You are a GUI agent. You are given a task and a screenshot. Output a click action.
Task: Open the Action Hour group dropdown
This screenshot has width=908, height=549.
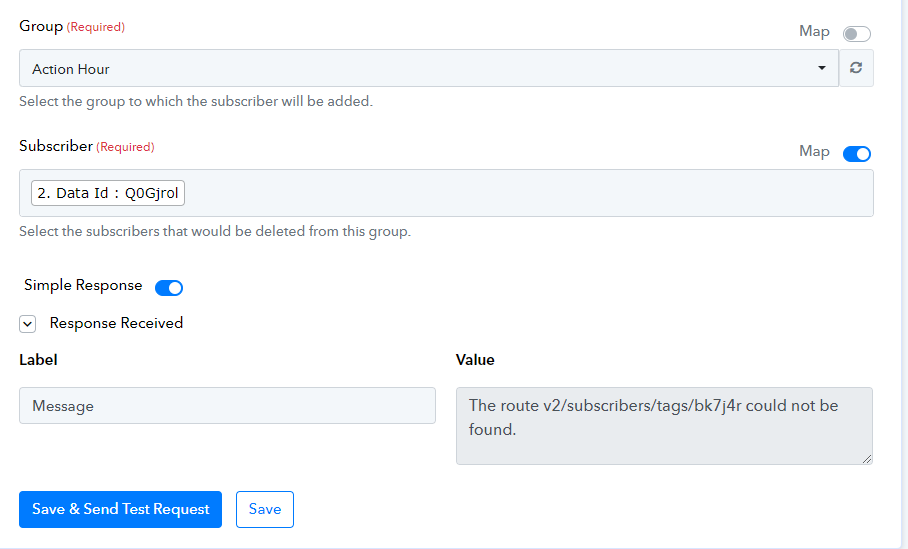[429, 68]
